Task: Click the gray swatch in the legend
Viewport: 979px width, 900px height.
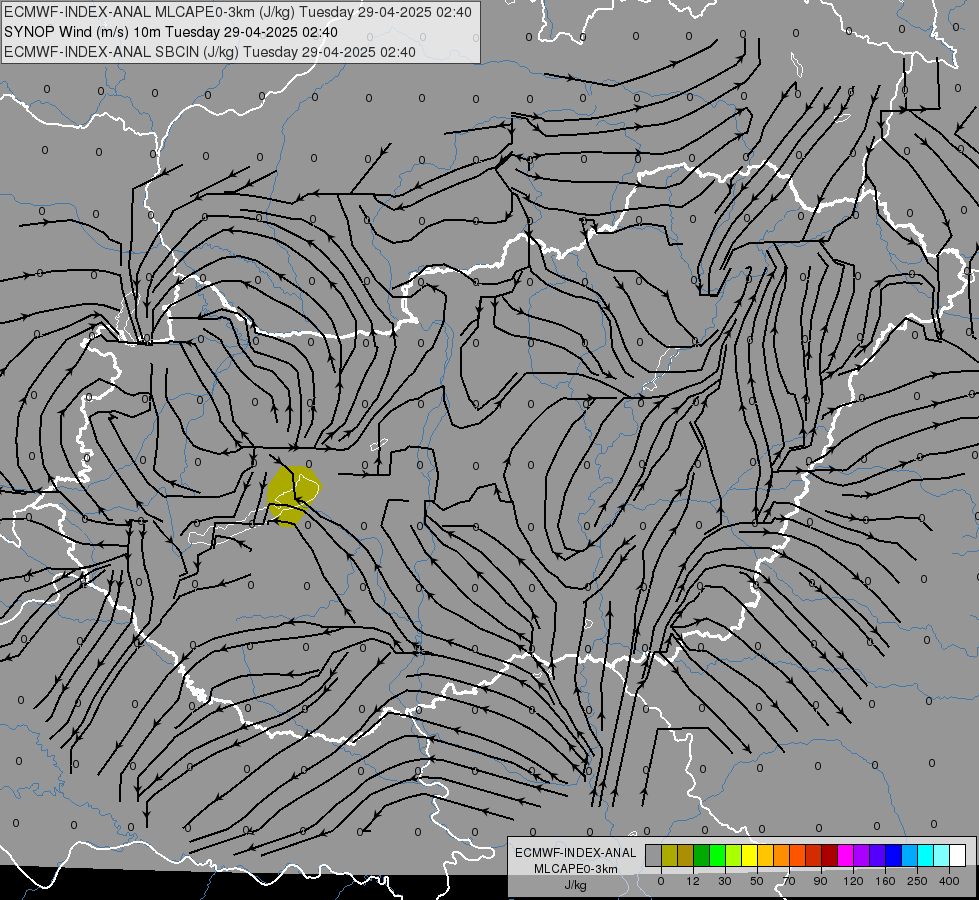Action: pyautogui.click(x=654, y=855)
